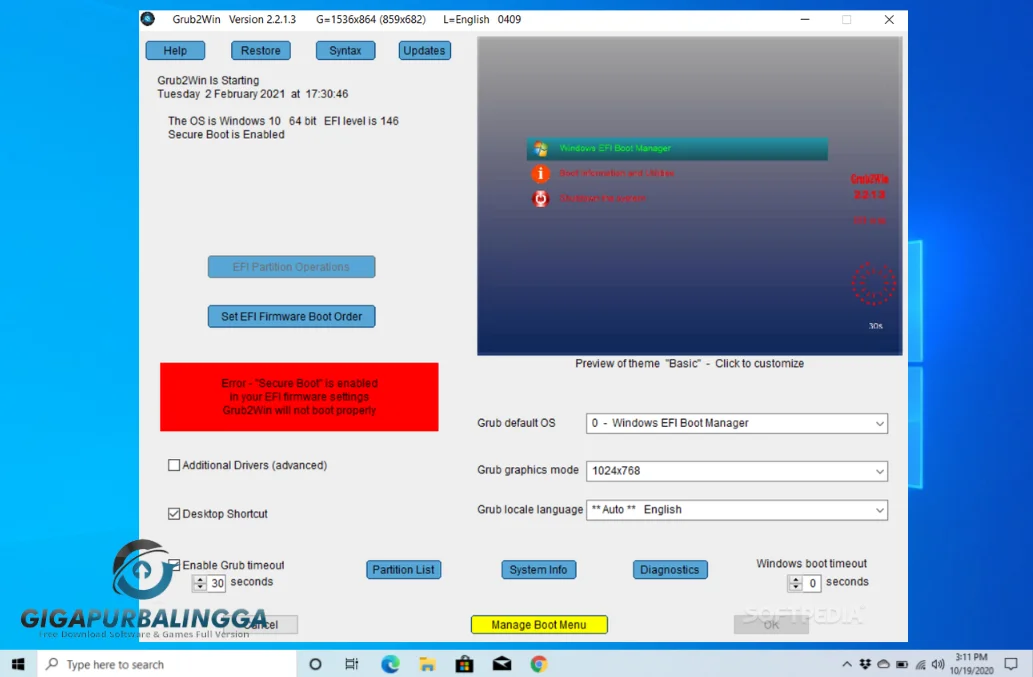Click the info icon beside Boot Information
The width and height of the screenshot is (1033, 677).
coord(541,173)
